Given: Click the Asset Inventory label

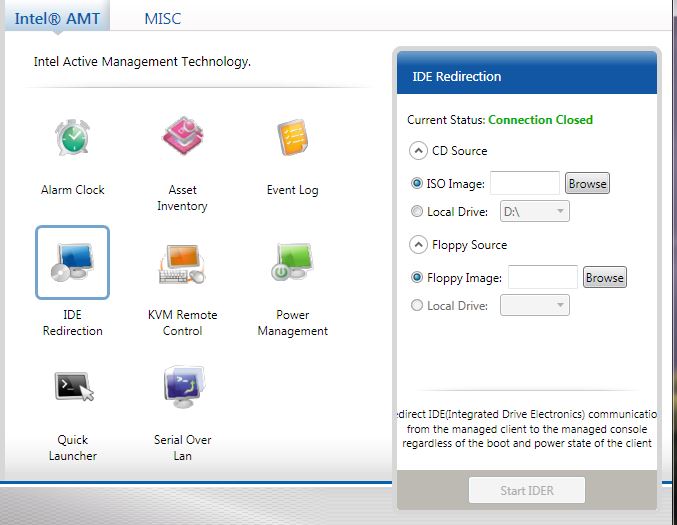Looking at the screenshot, I should pyautogui.click(x=182, y=198).
